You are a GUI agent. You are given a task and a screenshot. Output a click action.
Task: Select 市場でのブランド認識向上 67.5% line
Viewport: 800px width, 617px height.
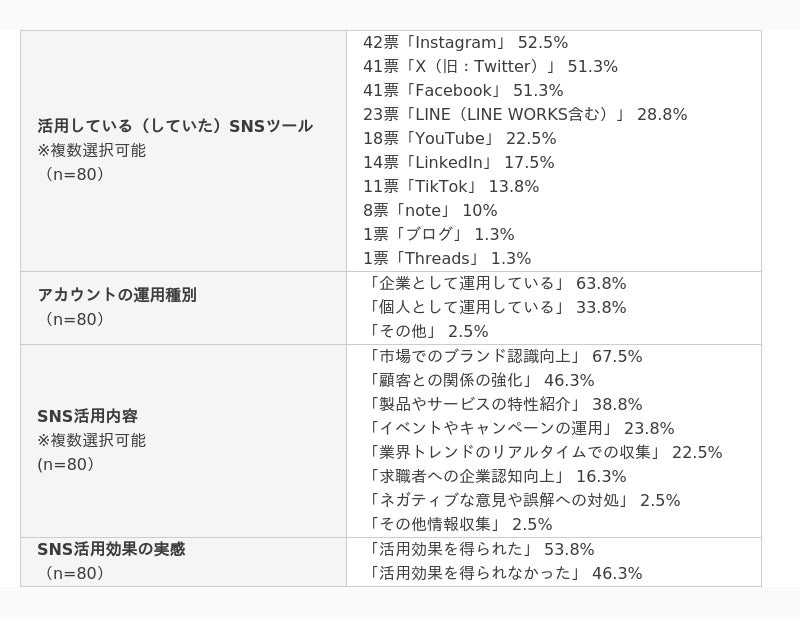point(505,356)
